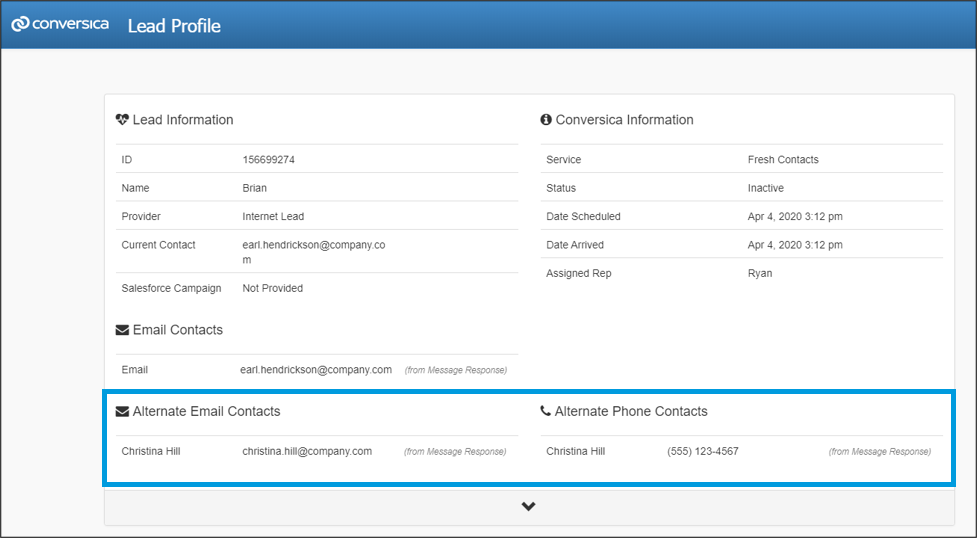
Task: Click the phone icon beside Alternate Phone Contacts
Action: click(545, 411)
